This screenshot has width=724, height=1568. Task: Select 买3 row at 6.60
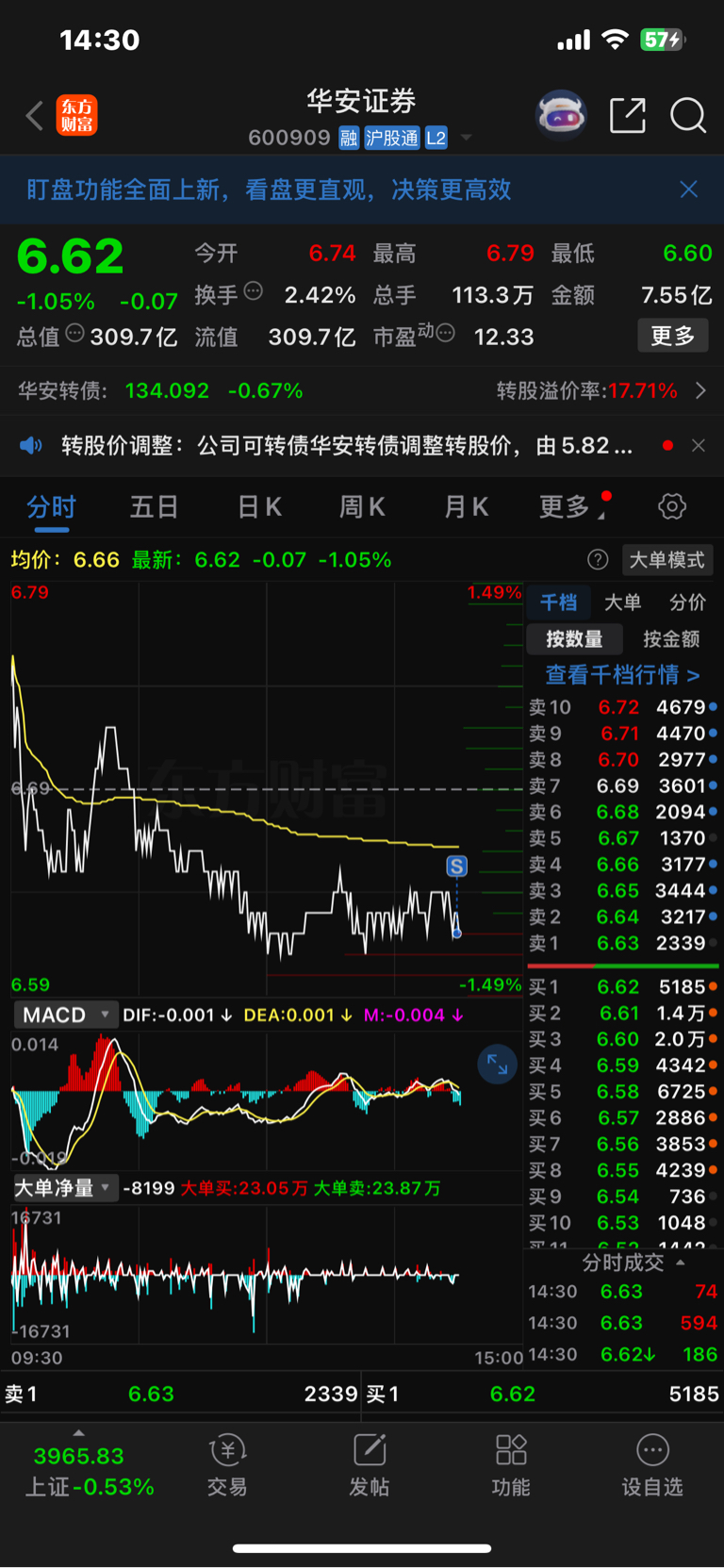[x=622, y=1039]
